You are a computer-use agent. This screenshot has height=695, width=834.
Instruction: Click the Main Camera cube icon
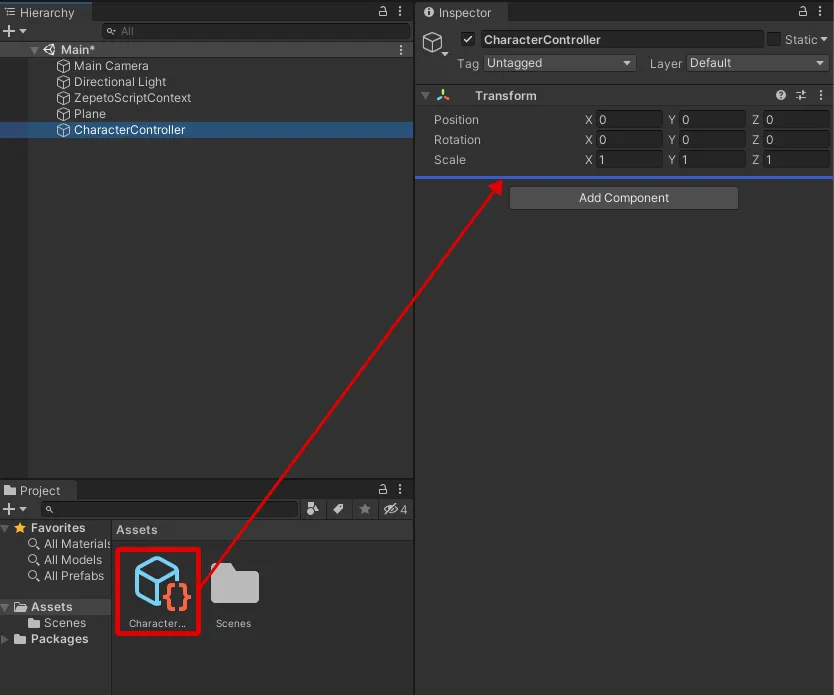point(63,66)
